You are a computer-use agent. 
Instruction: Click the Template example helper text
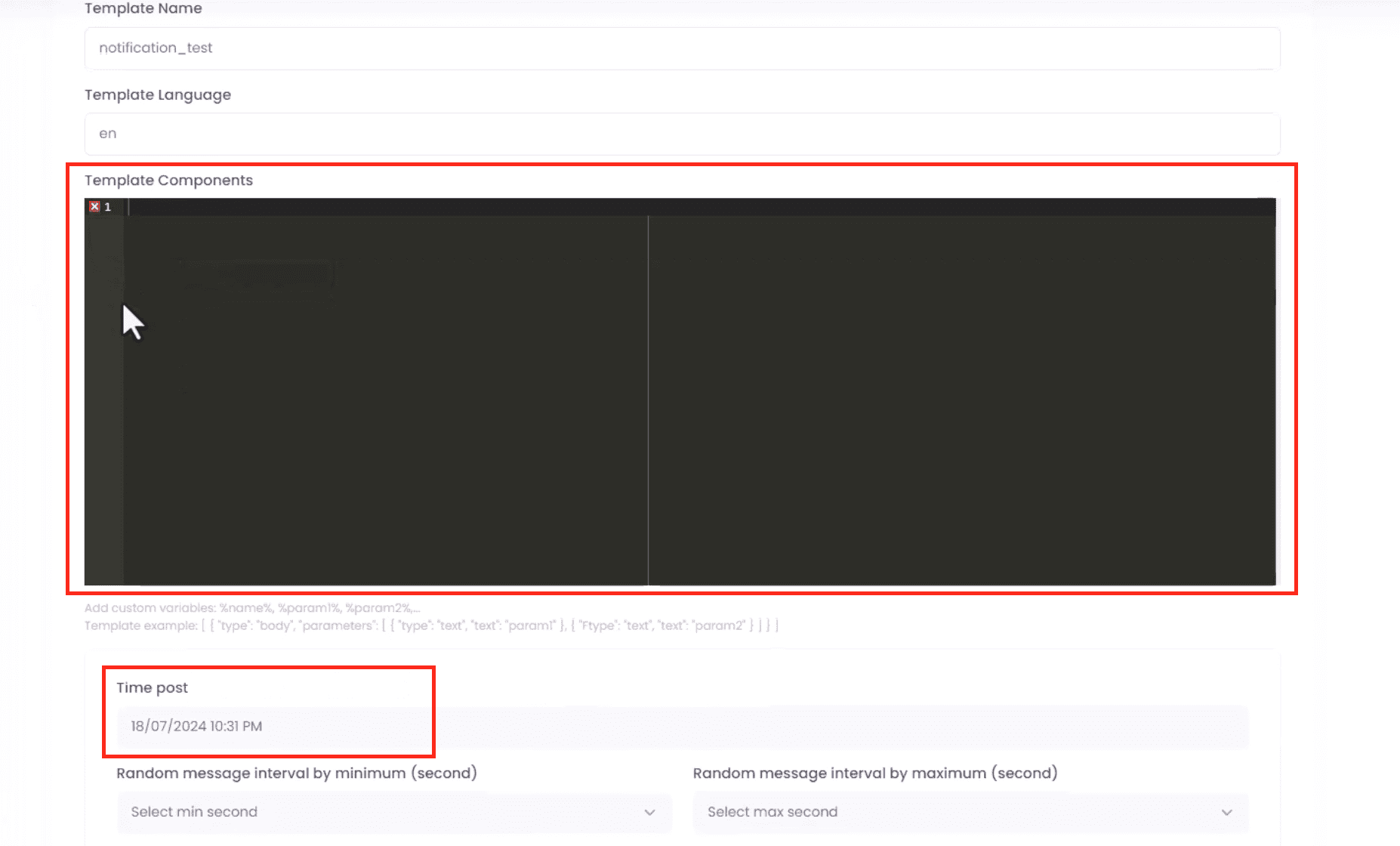tap(430, 625)
